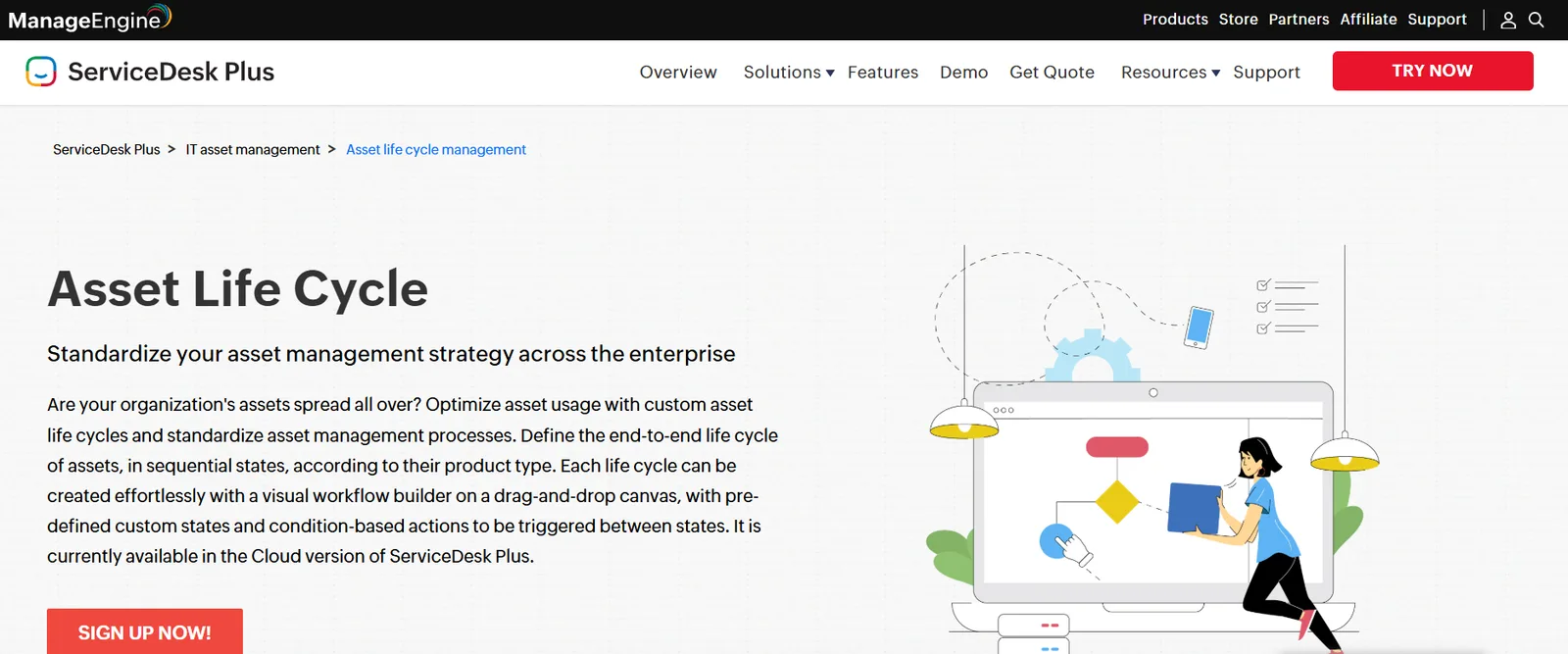
Task: Click the SIGN UP NOW! button
Action: 145,631
